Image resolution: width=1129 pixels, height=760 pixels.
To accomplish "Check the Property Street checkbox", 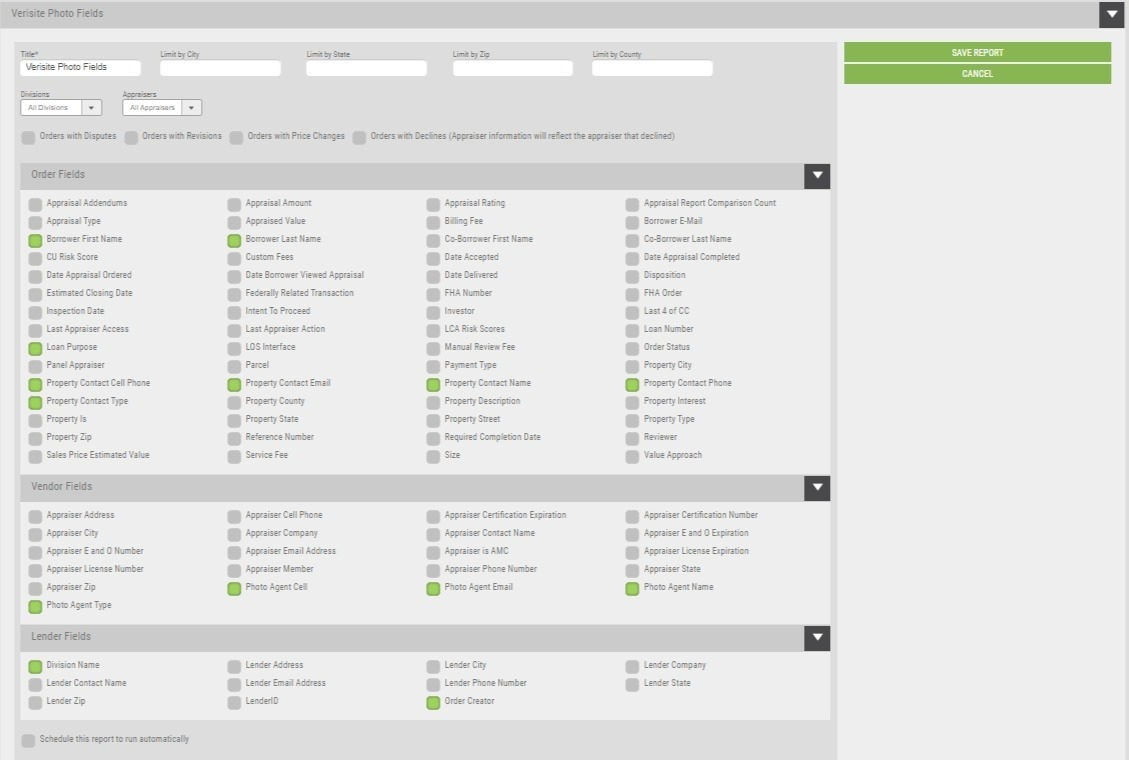I will (x=433, y=420).
